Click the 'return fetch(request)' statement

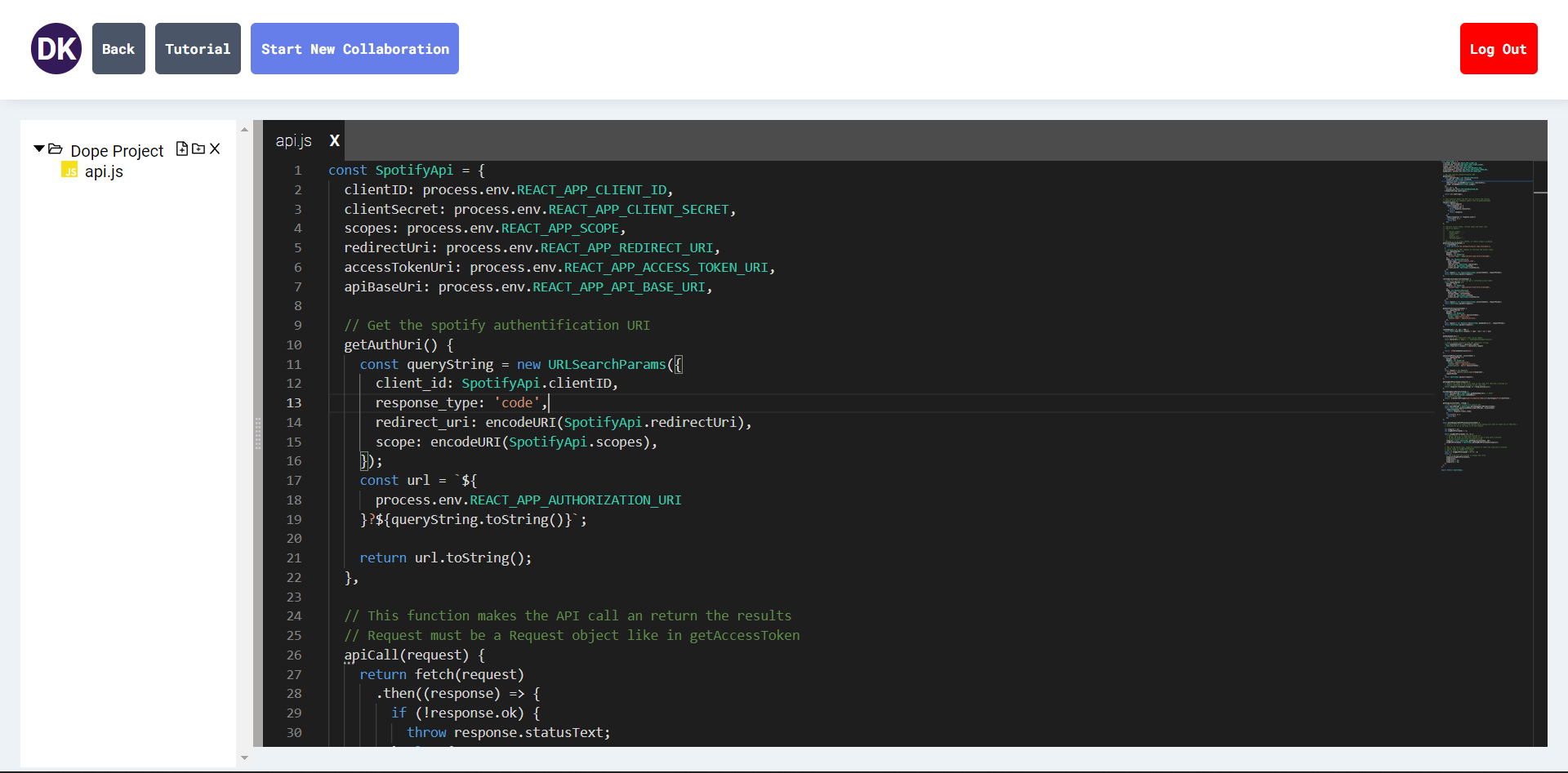point(442,675)
